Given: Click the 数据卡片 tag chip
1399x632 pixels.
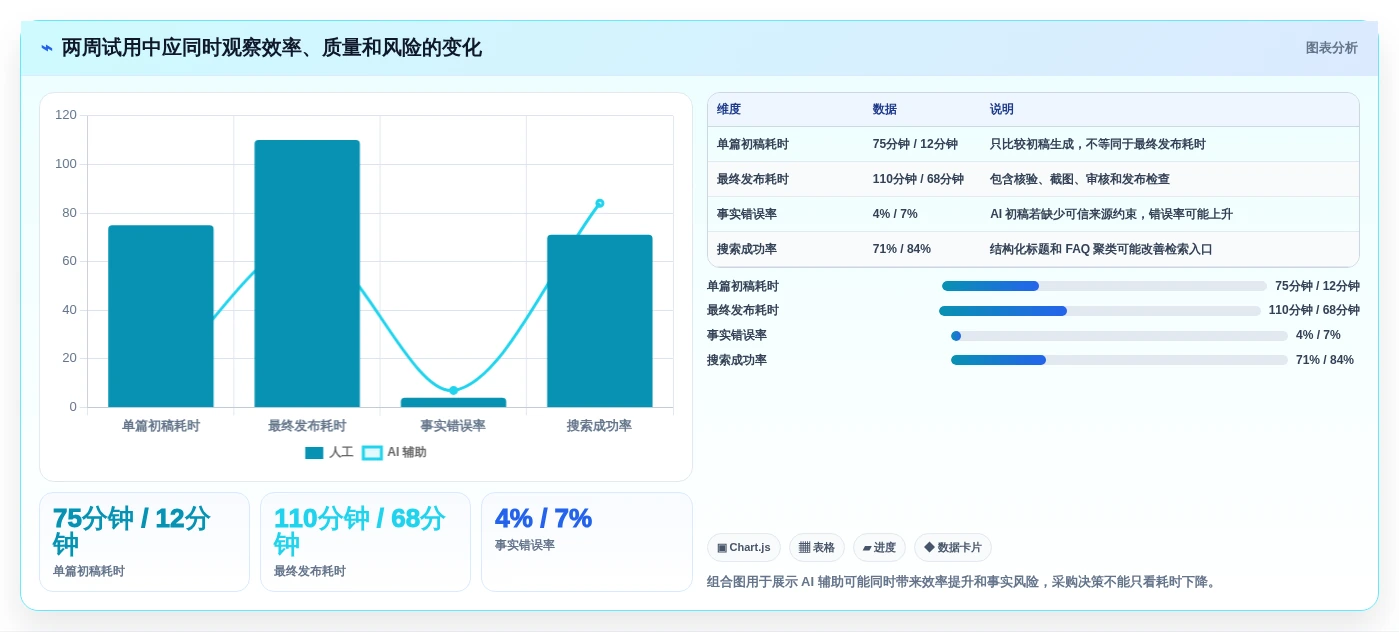Looking at the screenshot, I should tap(953, 547).
